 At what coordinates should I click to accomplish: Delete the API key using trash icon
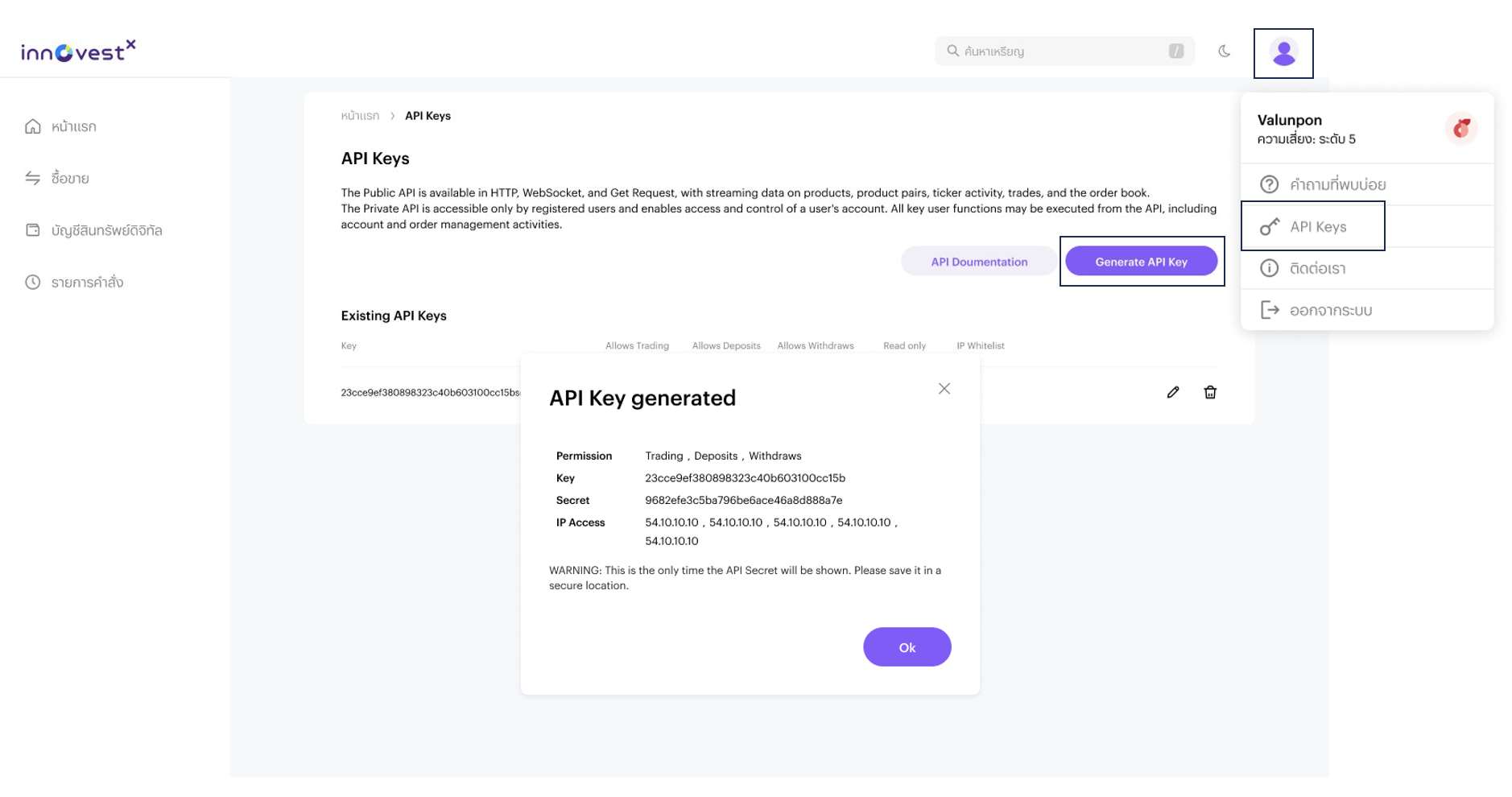coord(1210,392)
